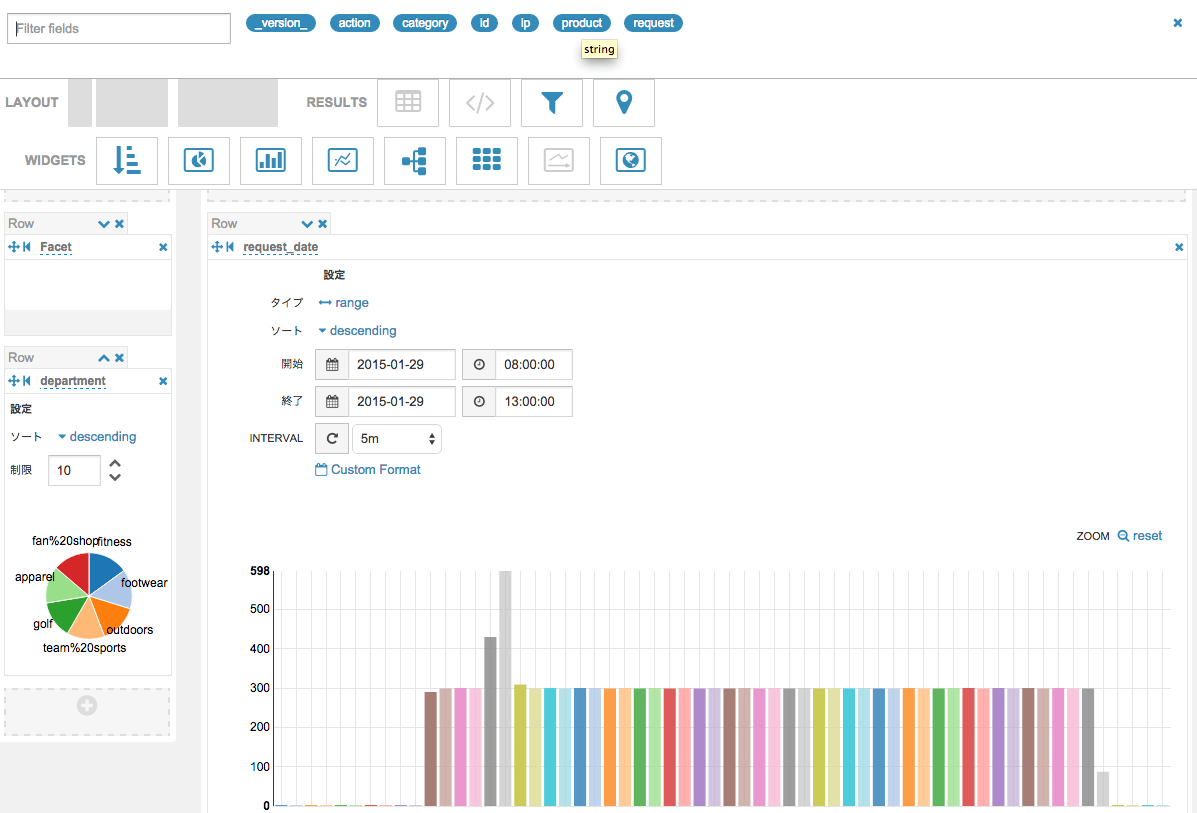The image size is (1197, 813).
Task: Add the pie chart widget
Action: (x=198, y=160)
